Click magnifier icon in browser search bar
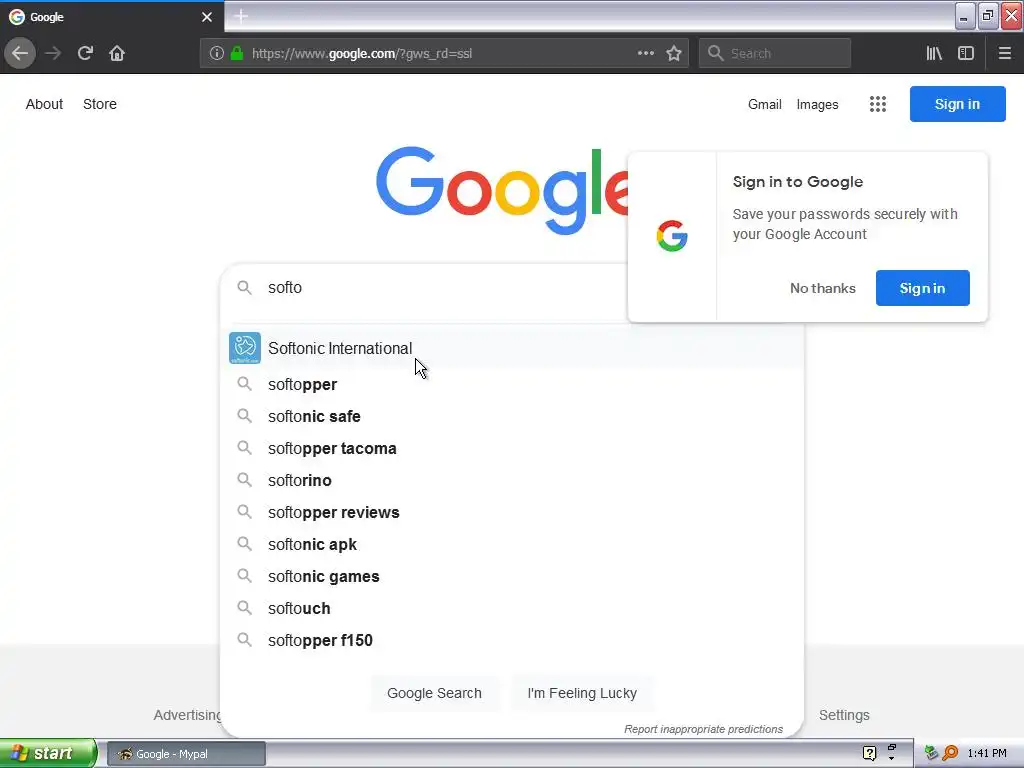Image resolution: width=1024 pixels, height=768 pixels. 716,54
